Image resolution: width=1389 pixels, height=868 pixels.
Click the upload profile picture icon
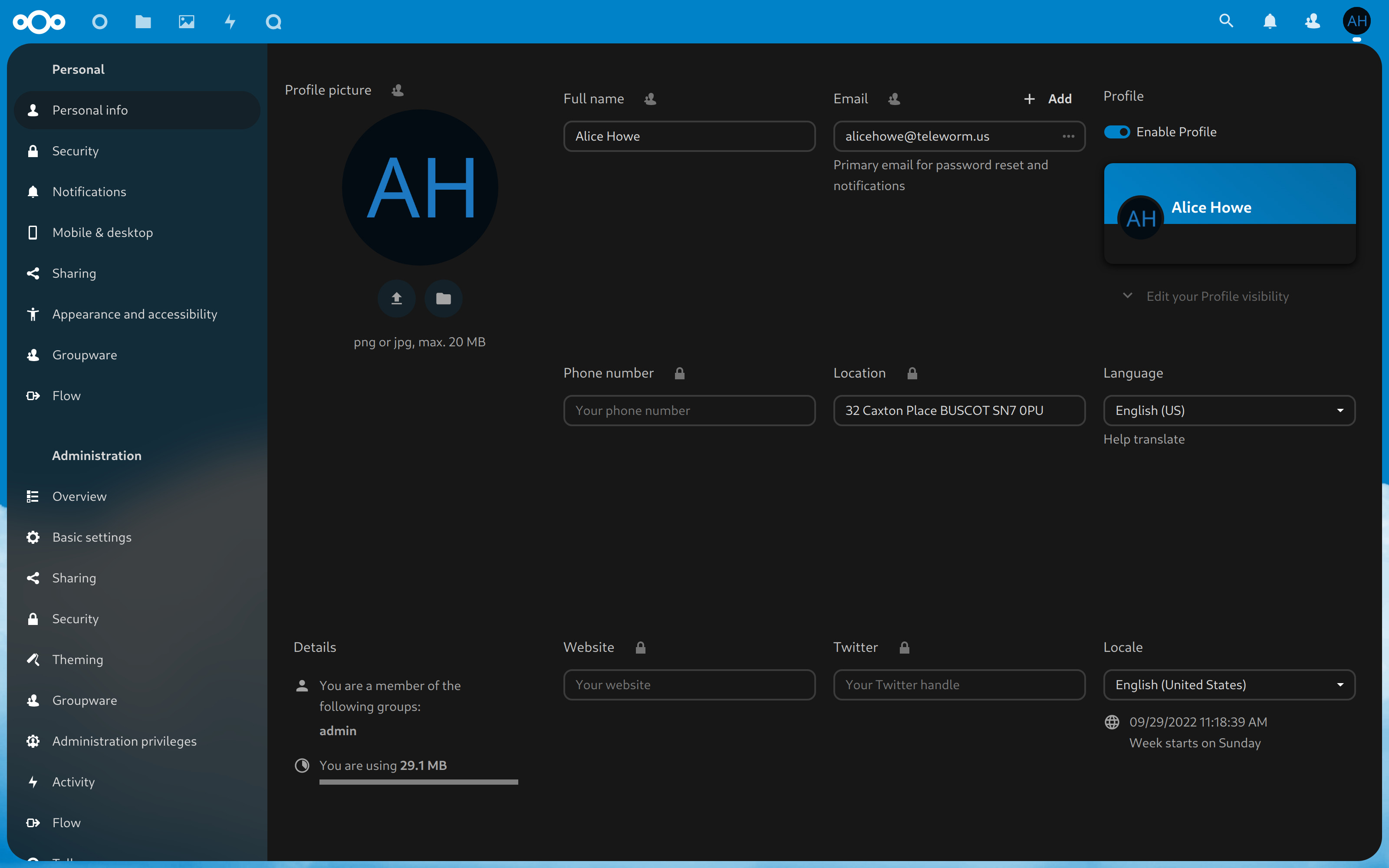point(397,299)
